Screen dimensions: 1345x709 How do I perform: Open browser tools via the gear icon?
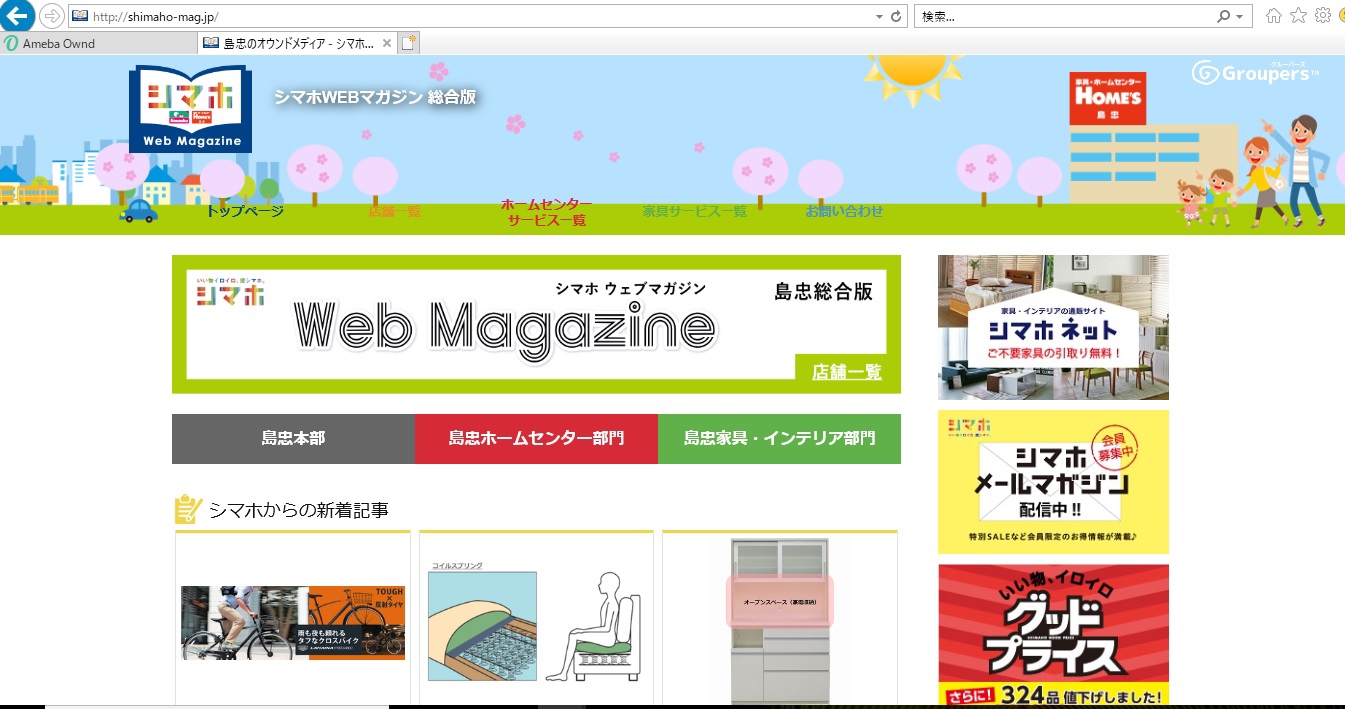(x=1322, y=16)
